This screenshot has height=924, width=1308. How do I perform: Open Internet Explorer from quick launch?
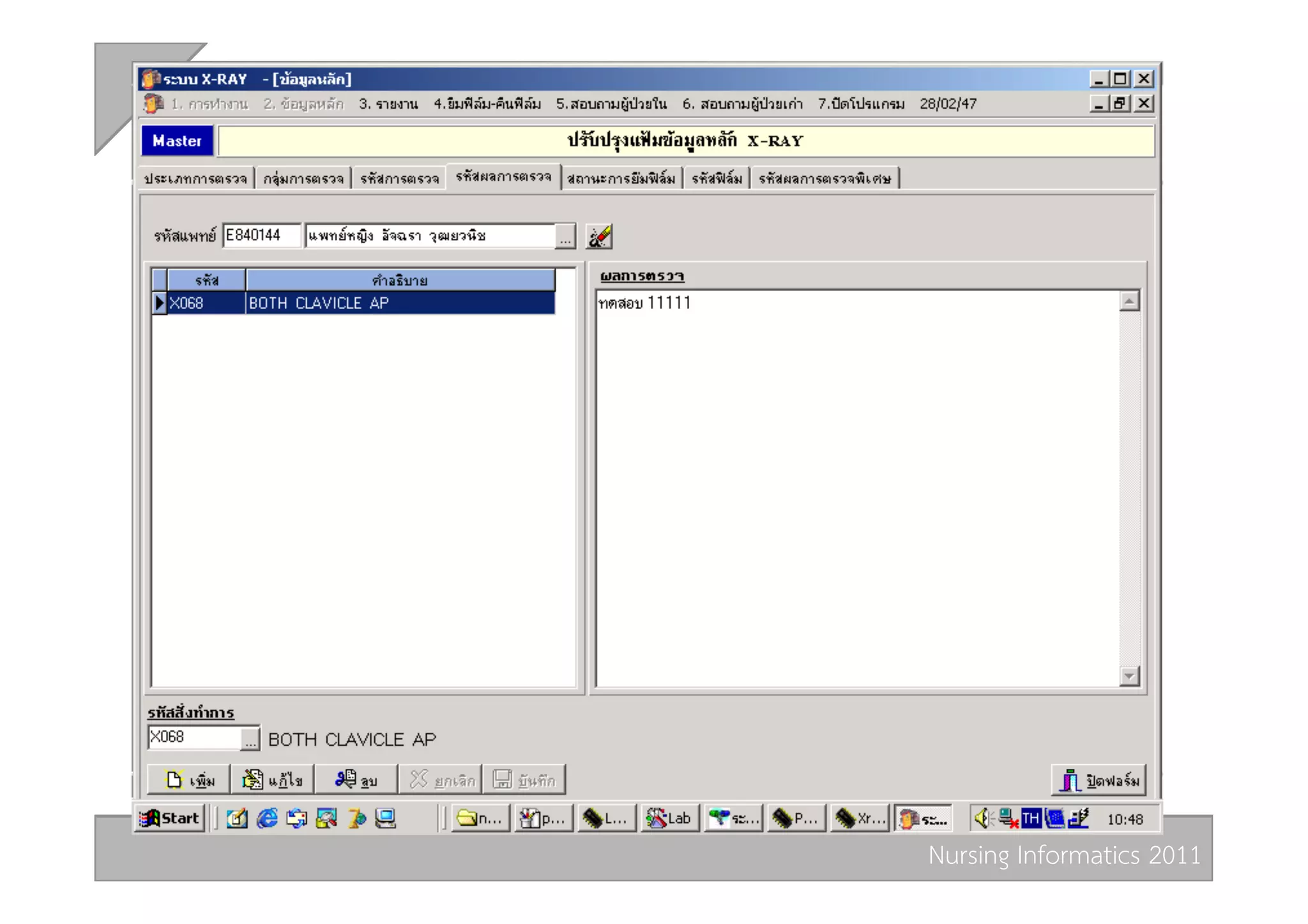click(x=267, y=819)
